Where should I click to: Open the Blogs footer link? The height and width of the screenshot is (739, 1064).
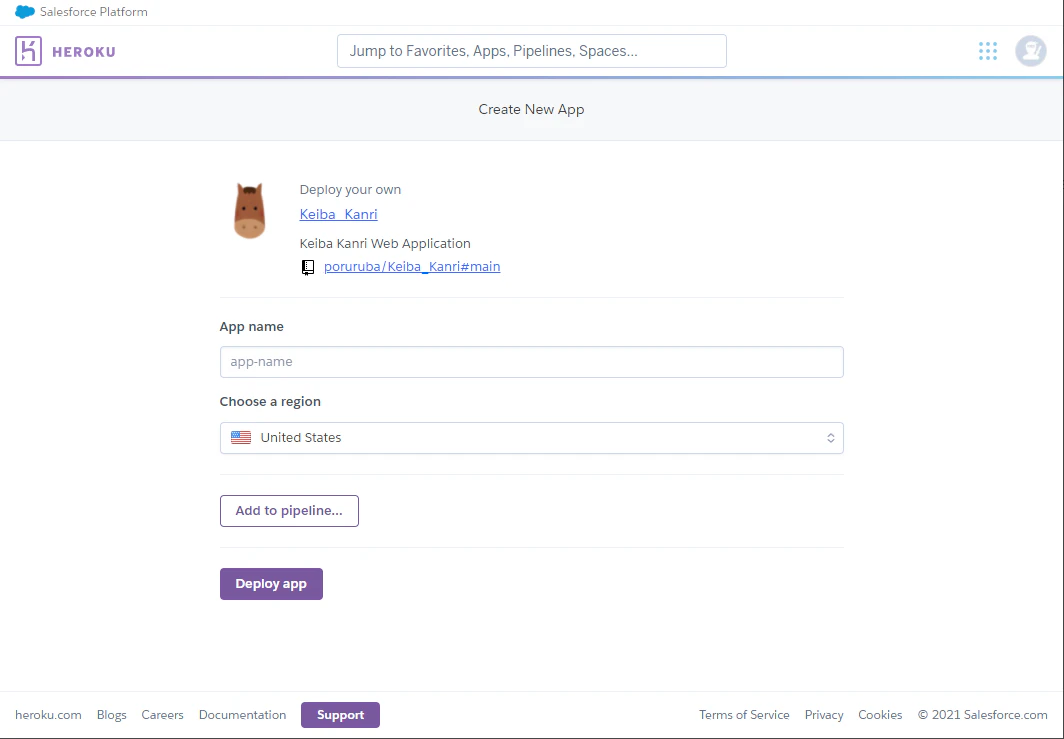click(x=112, y=715)
